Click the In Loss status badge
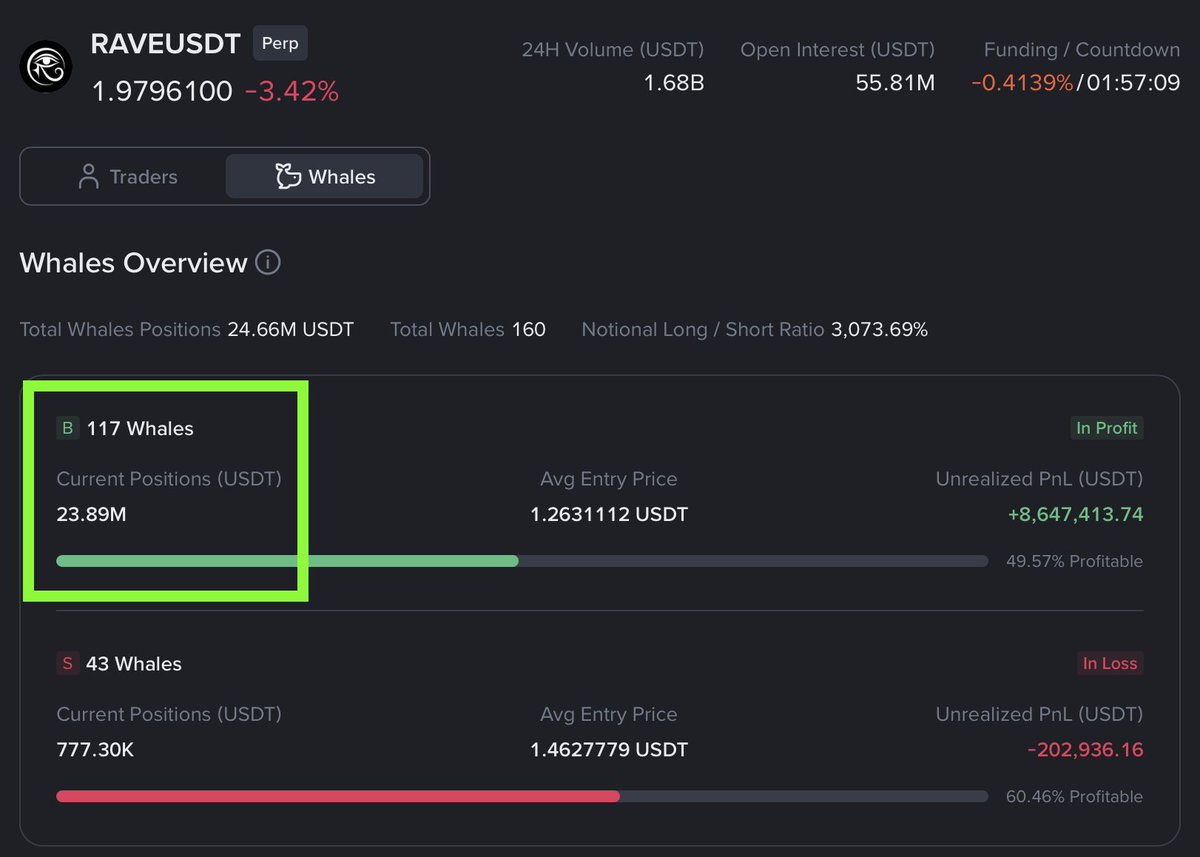Viewport: 1200px width, 857px height. [1110, 663]
